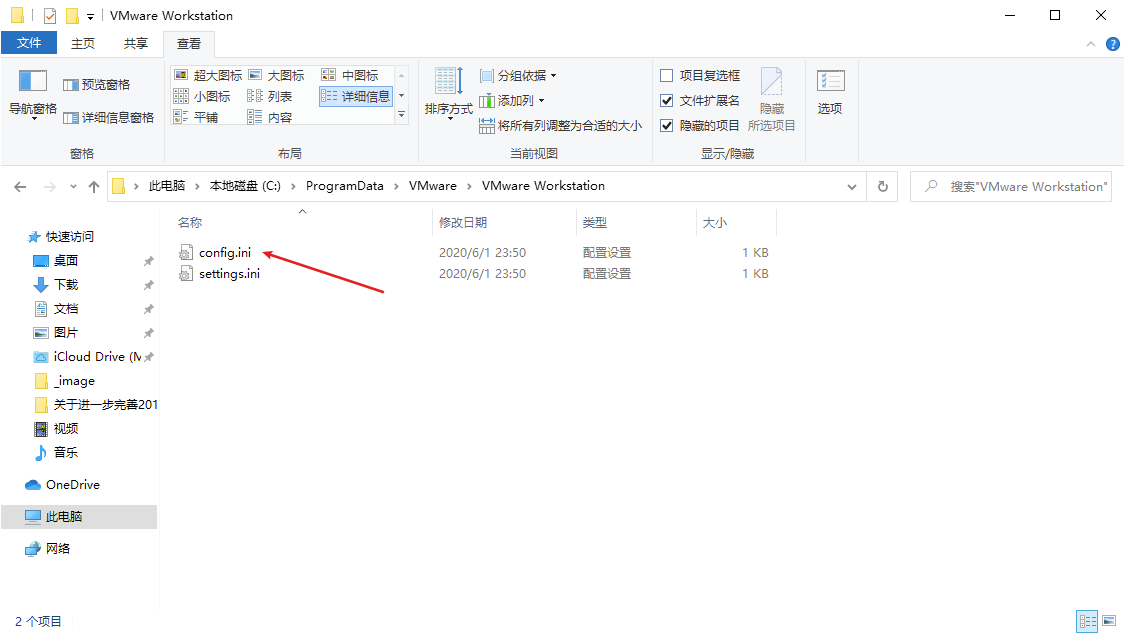
Task: Click the search VMware Workstation box
Action: pyautogui.click(x=1011, y=186)
